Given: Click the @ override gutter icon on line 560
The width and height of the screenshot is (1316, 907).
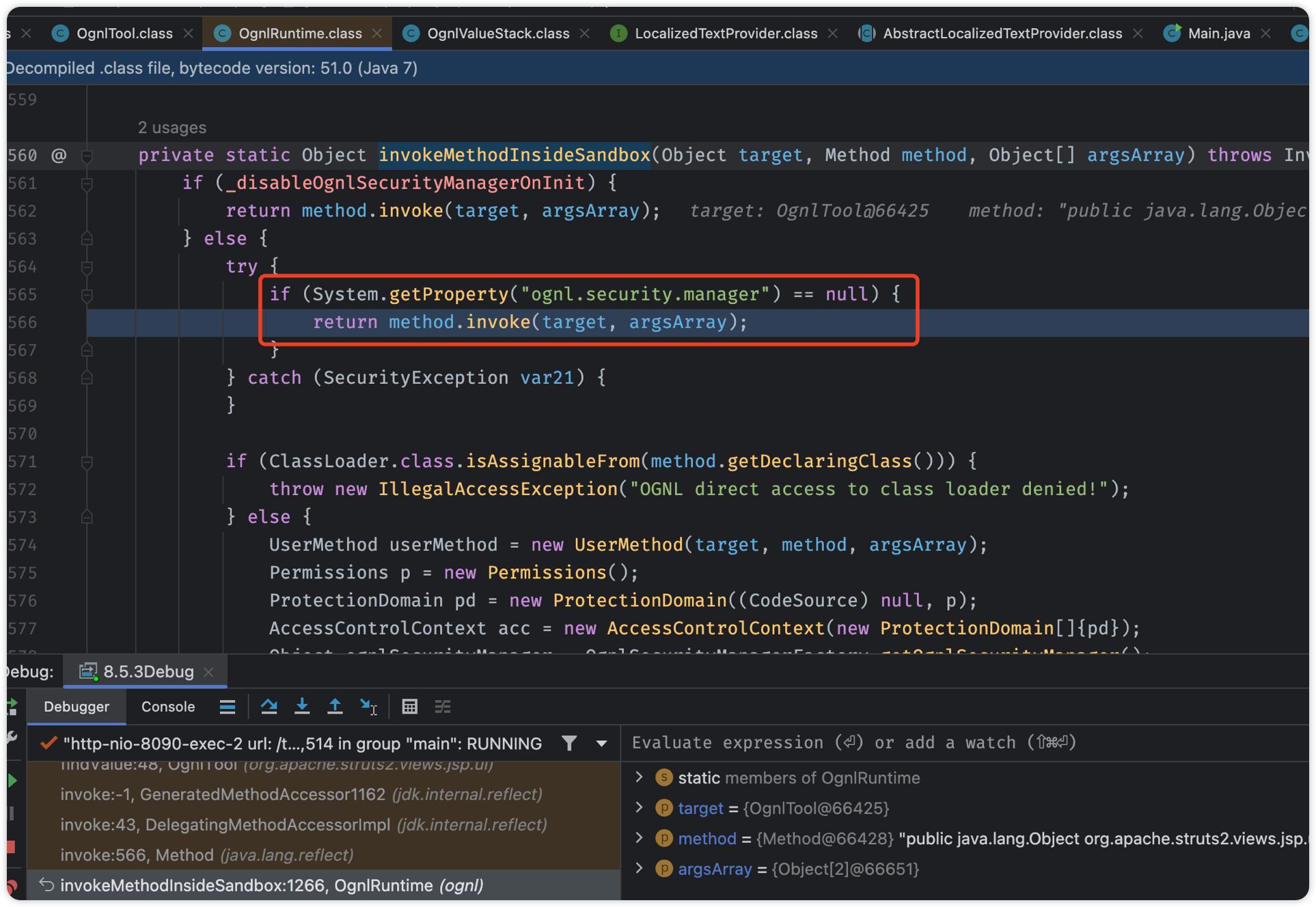Looking at the screenshot, I should coord(59,155).
